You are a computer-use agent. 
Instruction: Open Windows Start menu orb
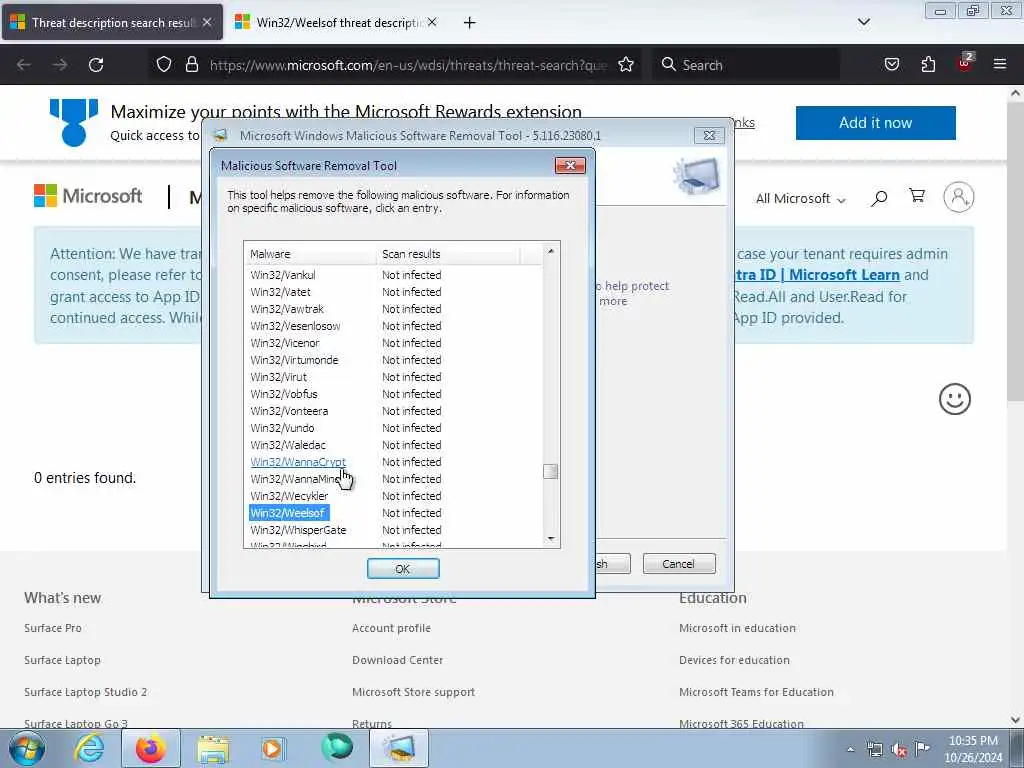(27, 748)
